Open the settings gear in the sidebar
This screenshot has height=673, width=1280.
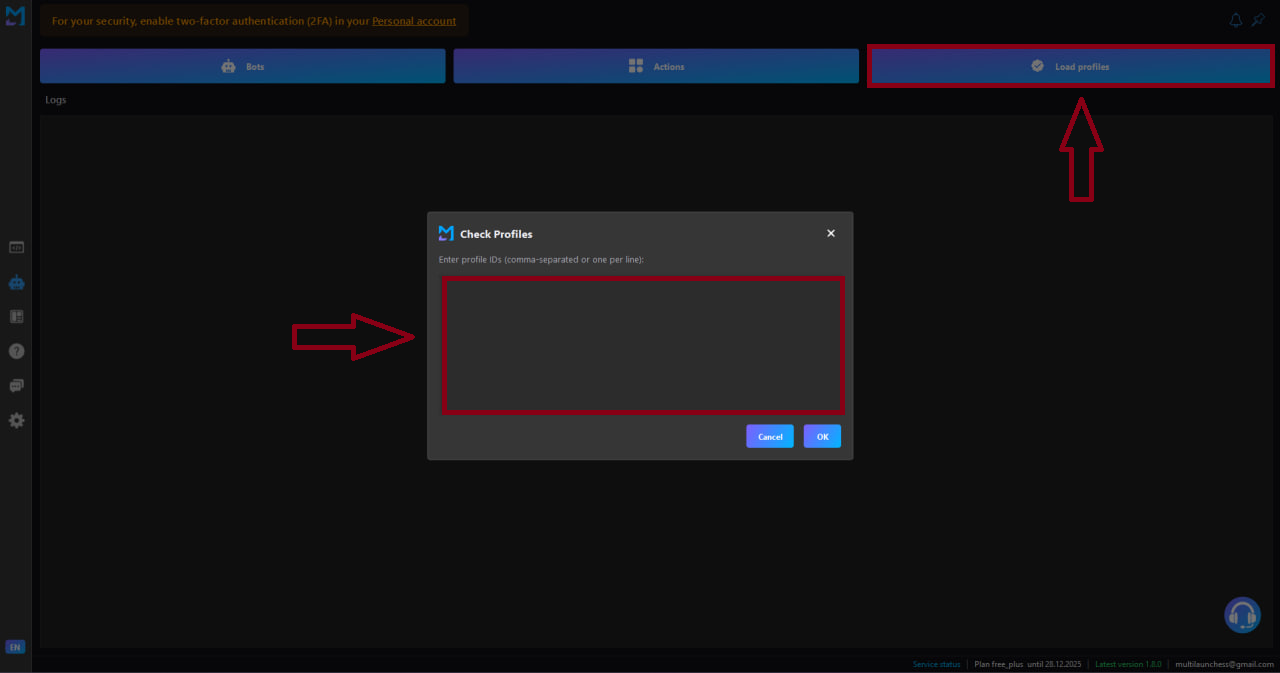coord(16,420)
